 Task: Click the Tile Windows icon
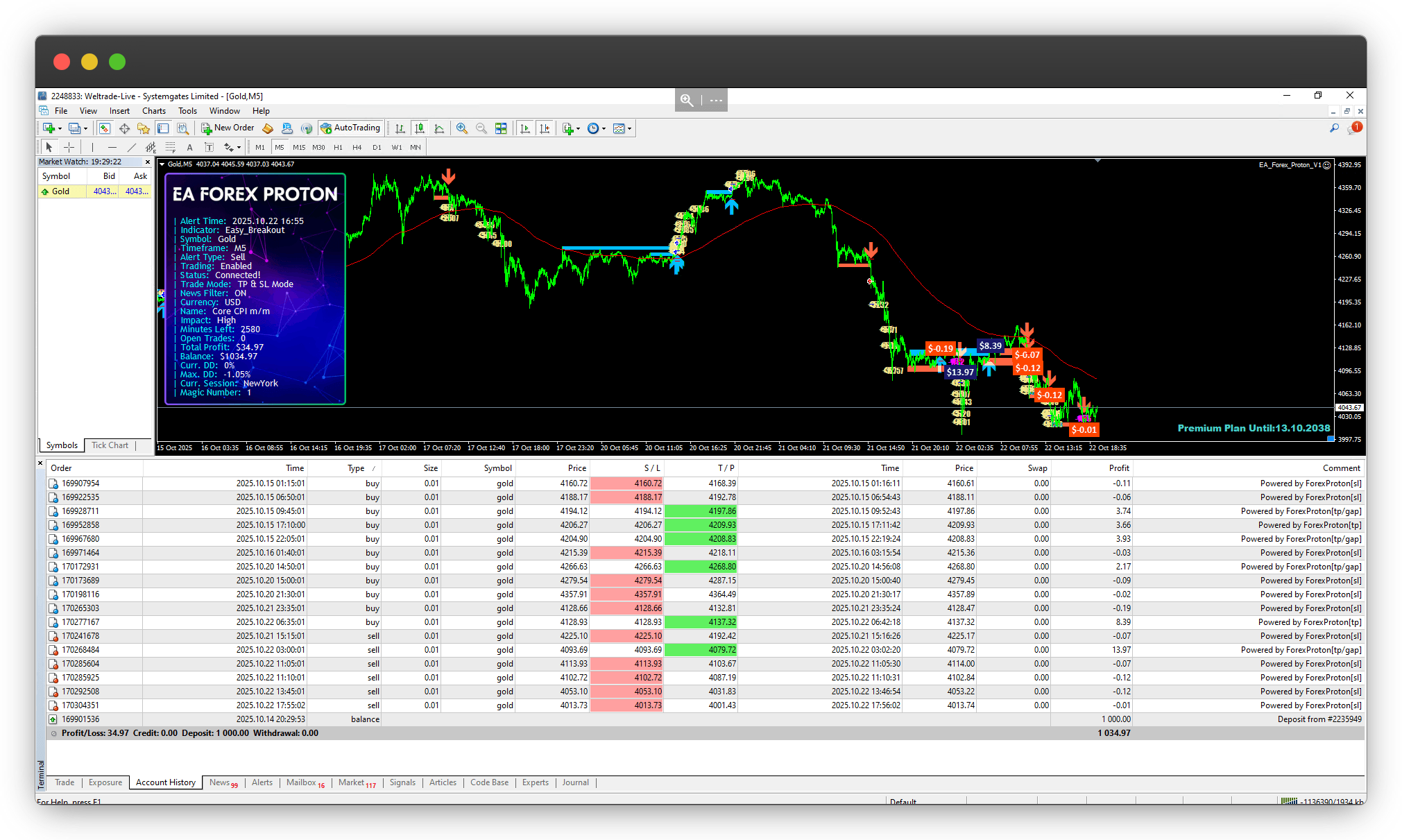pyautogui.click(x=501, y=128)
